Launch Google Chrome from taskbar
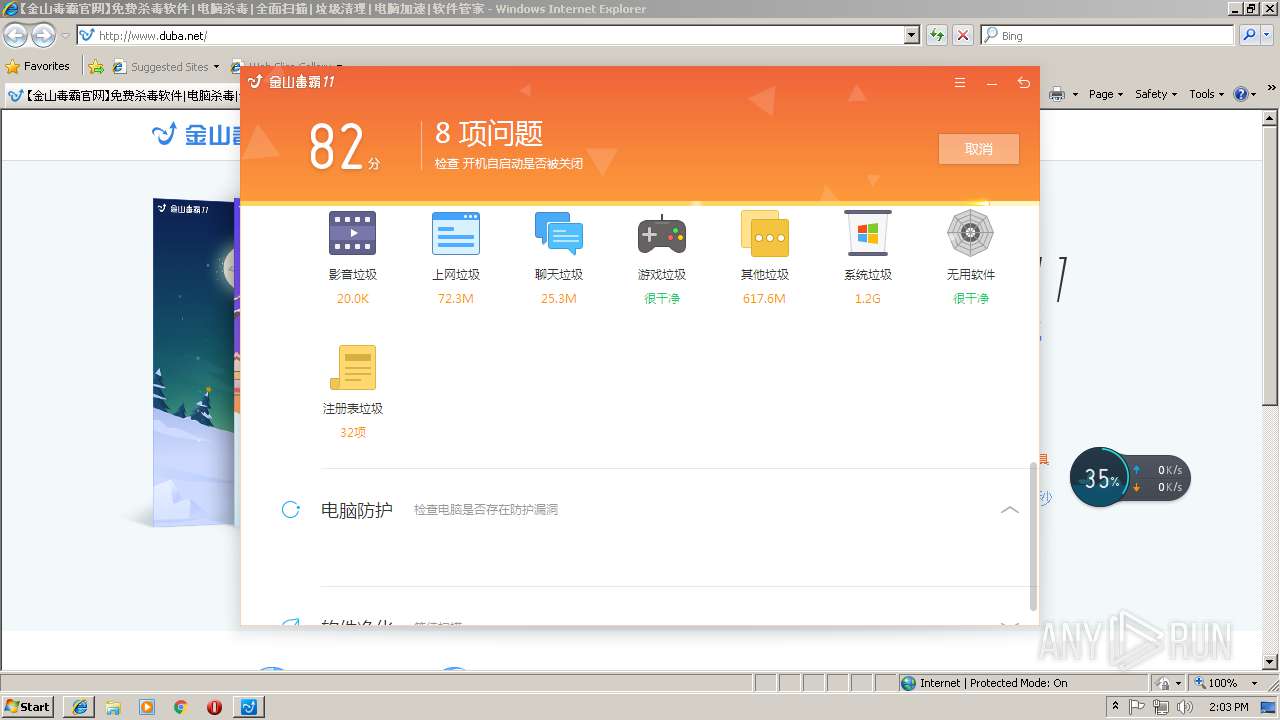 [x=181, y=707]
